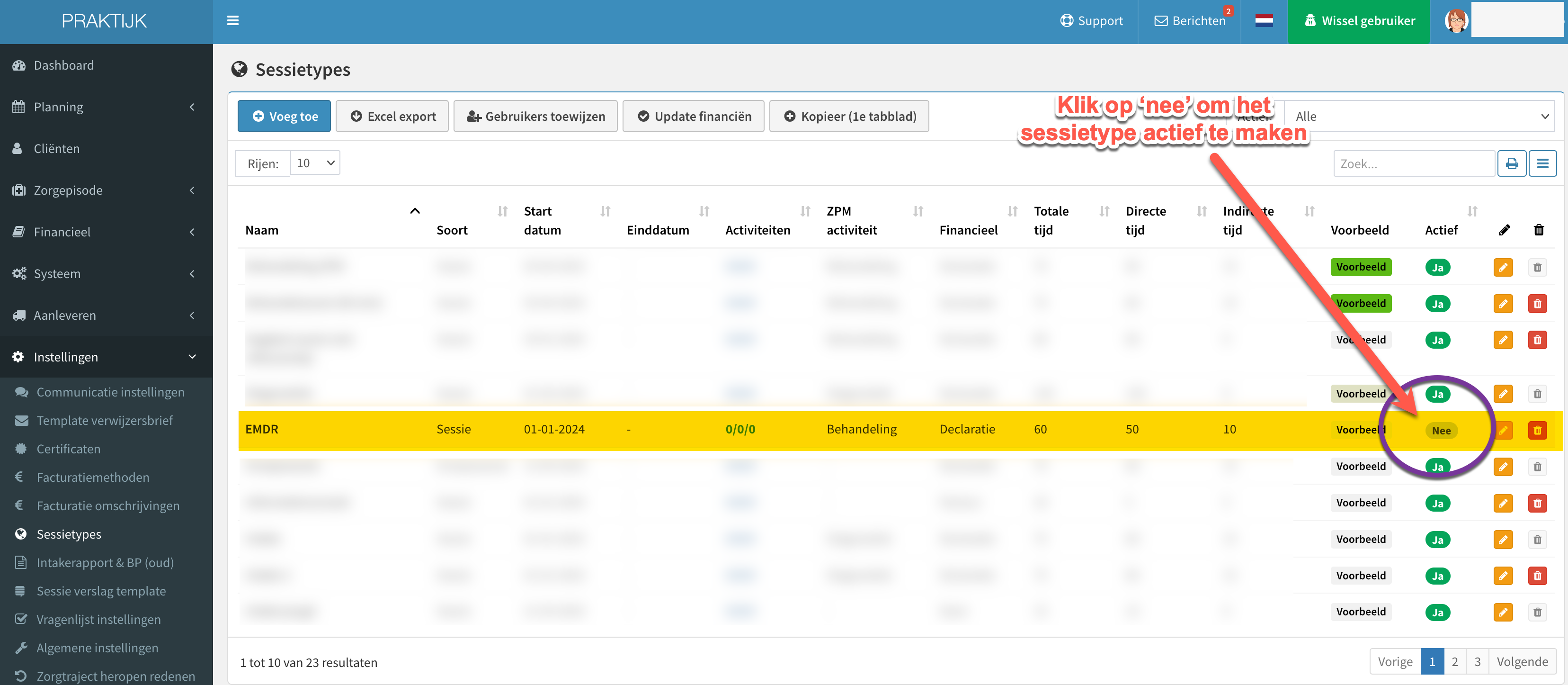Open Algemene instellingen with wrench icon

point(97,648)
